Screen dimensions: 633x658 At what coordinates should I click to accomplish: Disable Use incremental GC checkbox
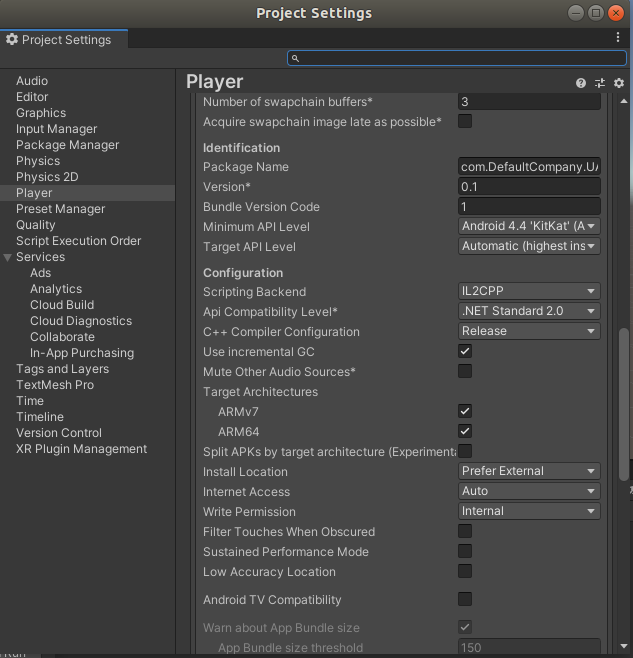coord(465,351)
